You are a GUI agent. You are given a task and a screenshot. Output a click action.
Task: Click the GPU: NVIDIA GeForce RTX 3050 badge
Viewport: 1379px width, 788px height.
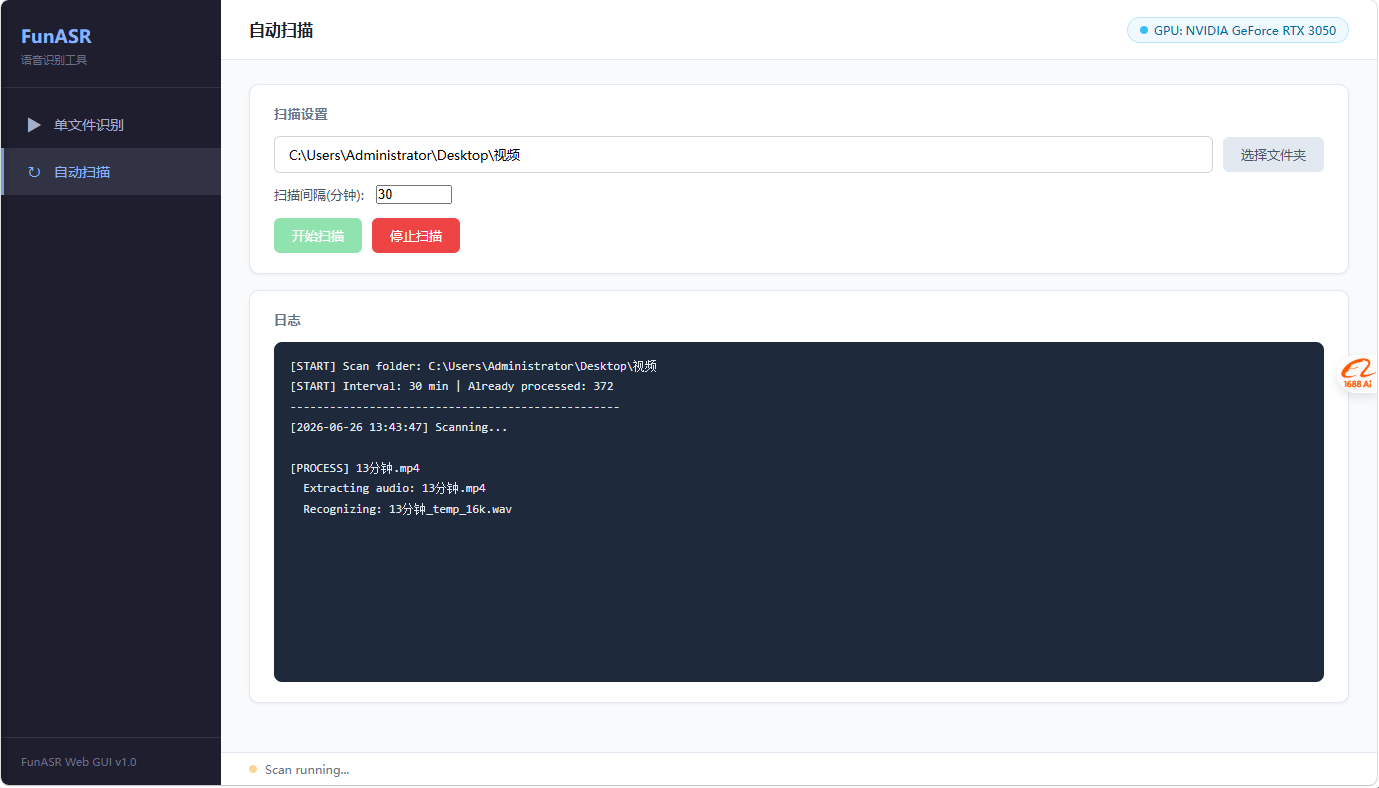click(1238, 30)
